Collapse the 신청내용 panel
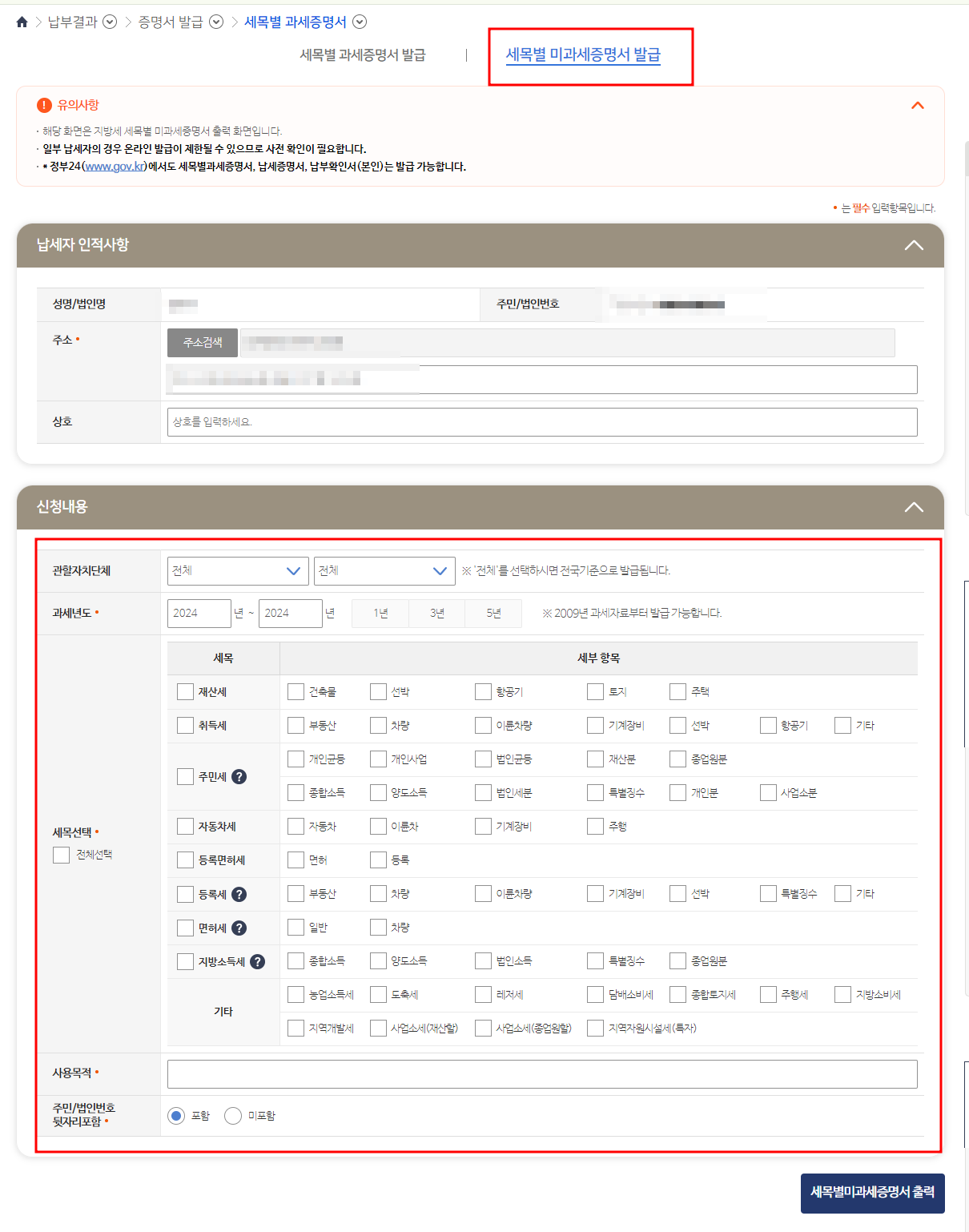Viewport: 969px width, 1232px height. [x=913, y=507]
